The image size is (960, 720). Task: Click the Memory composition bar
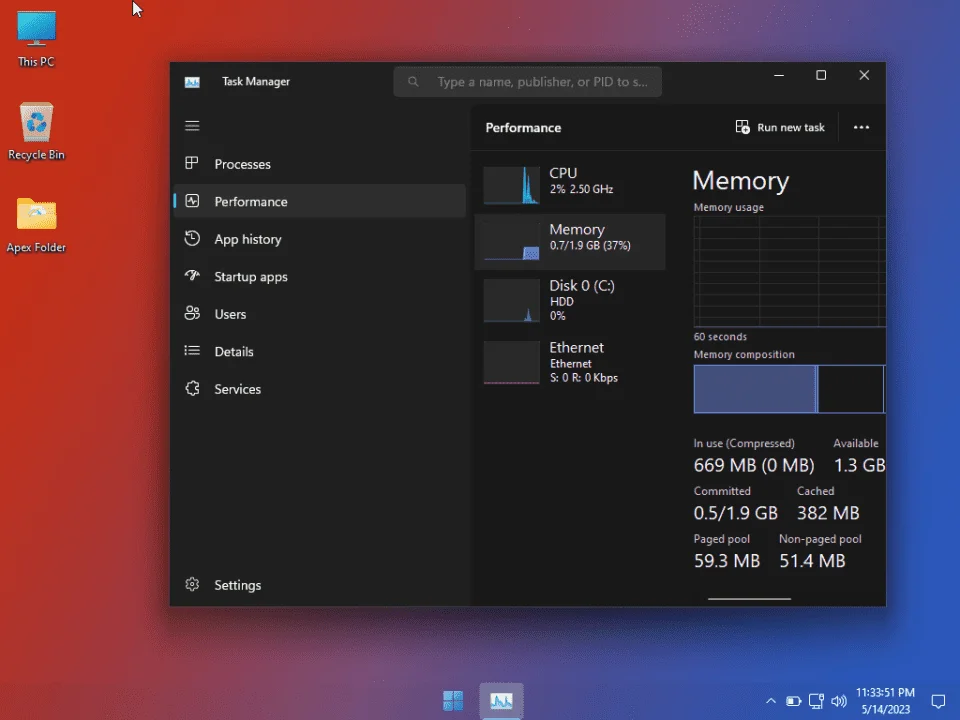(x=789, y=389)
